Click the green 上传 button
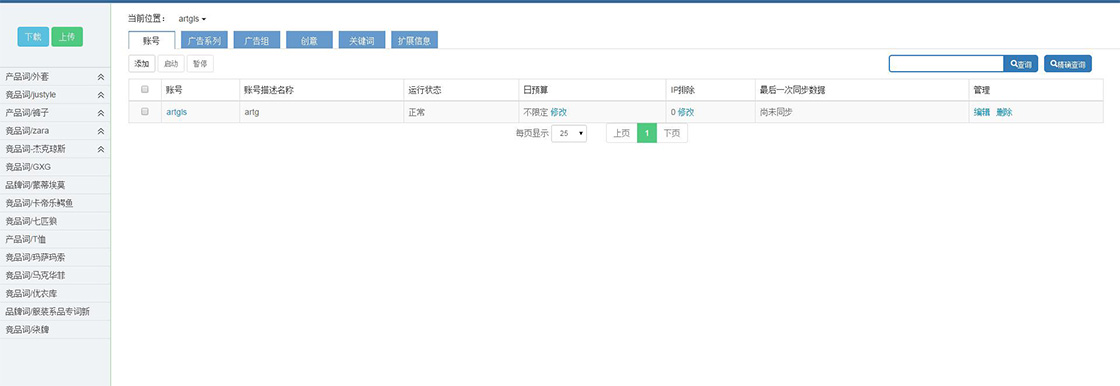This screenshot has height=386, width=1120. (67, 37)
